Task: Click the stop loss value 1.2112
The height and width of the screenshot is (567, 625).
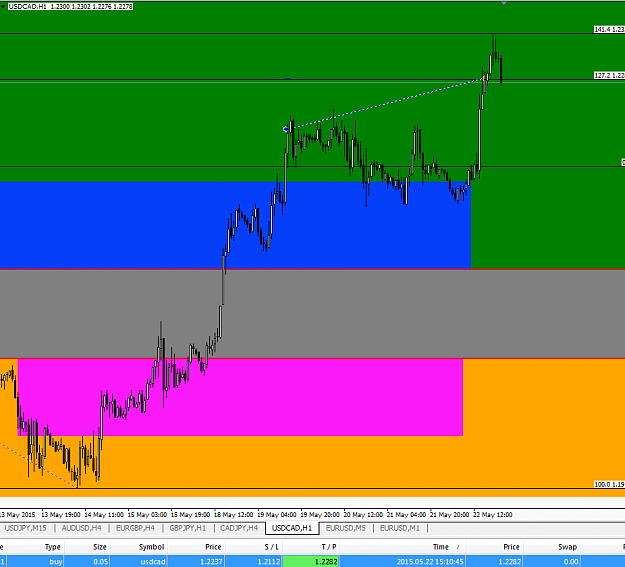Action: point(269,561)
